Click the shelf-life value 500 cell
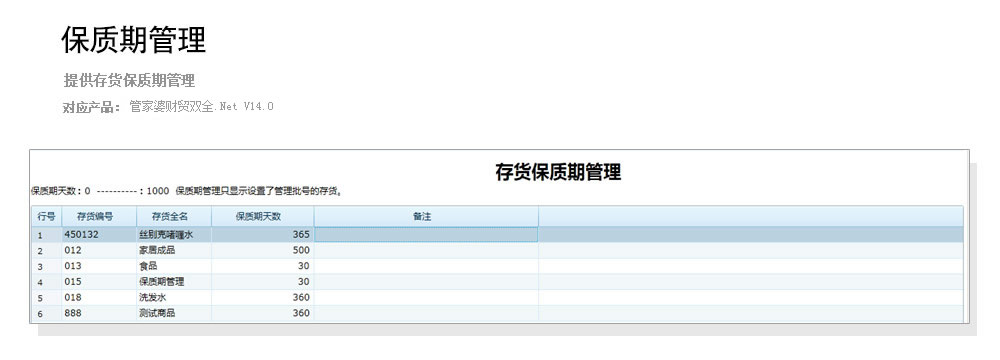The image size is (1000, 360). [x=262, y=250]
